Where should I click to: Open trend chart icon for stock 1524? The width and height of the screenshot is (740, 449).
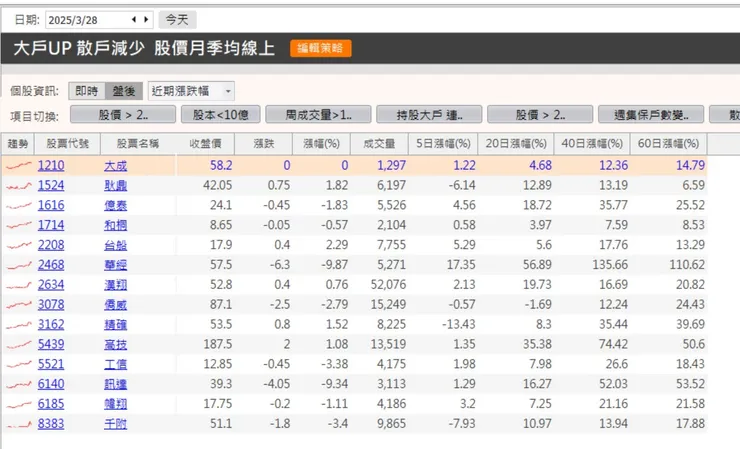click(19, 186)
